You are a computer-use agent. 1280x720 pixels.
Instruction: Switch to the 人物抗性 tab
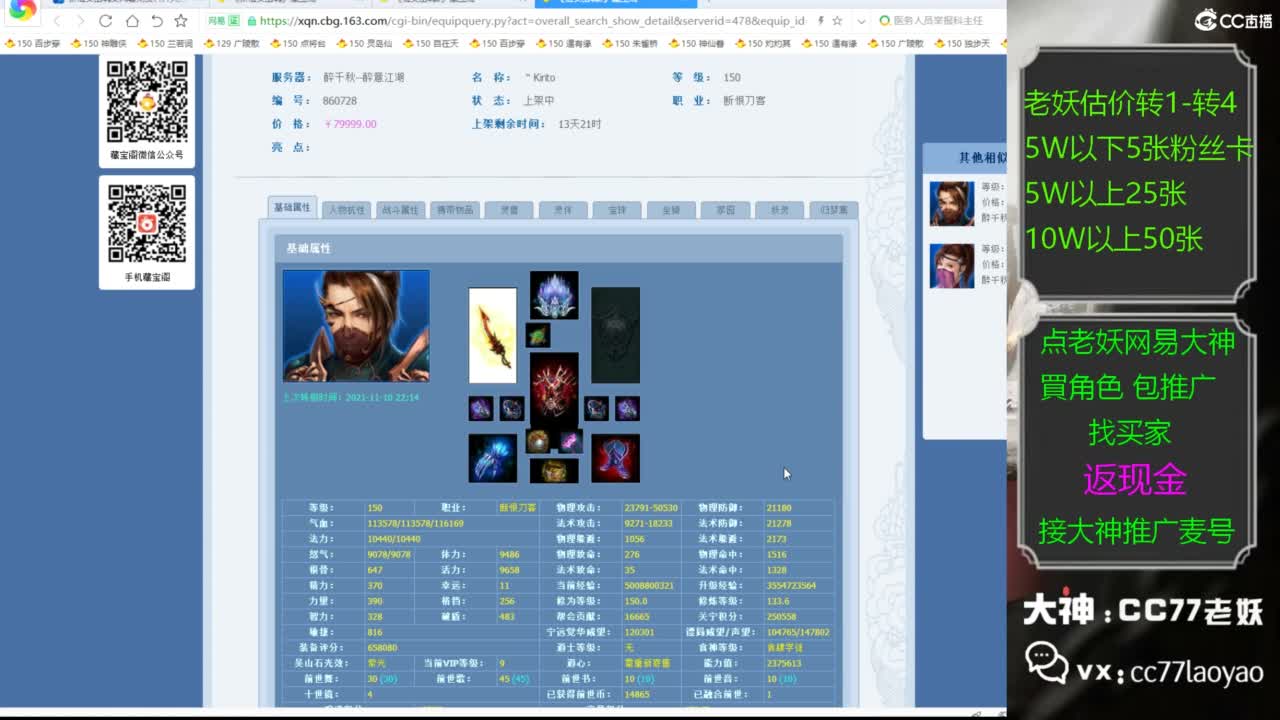coord(347,210)
